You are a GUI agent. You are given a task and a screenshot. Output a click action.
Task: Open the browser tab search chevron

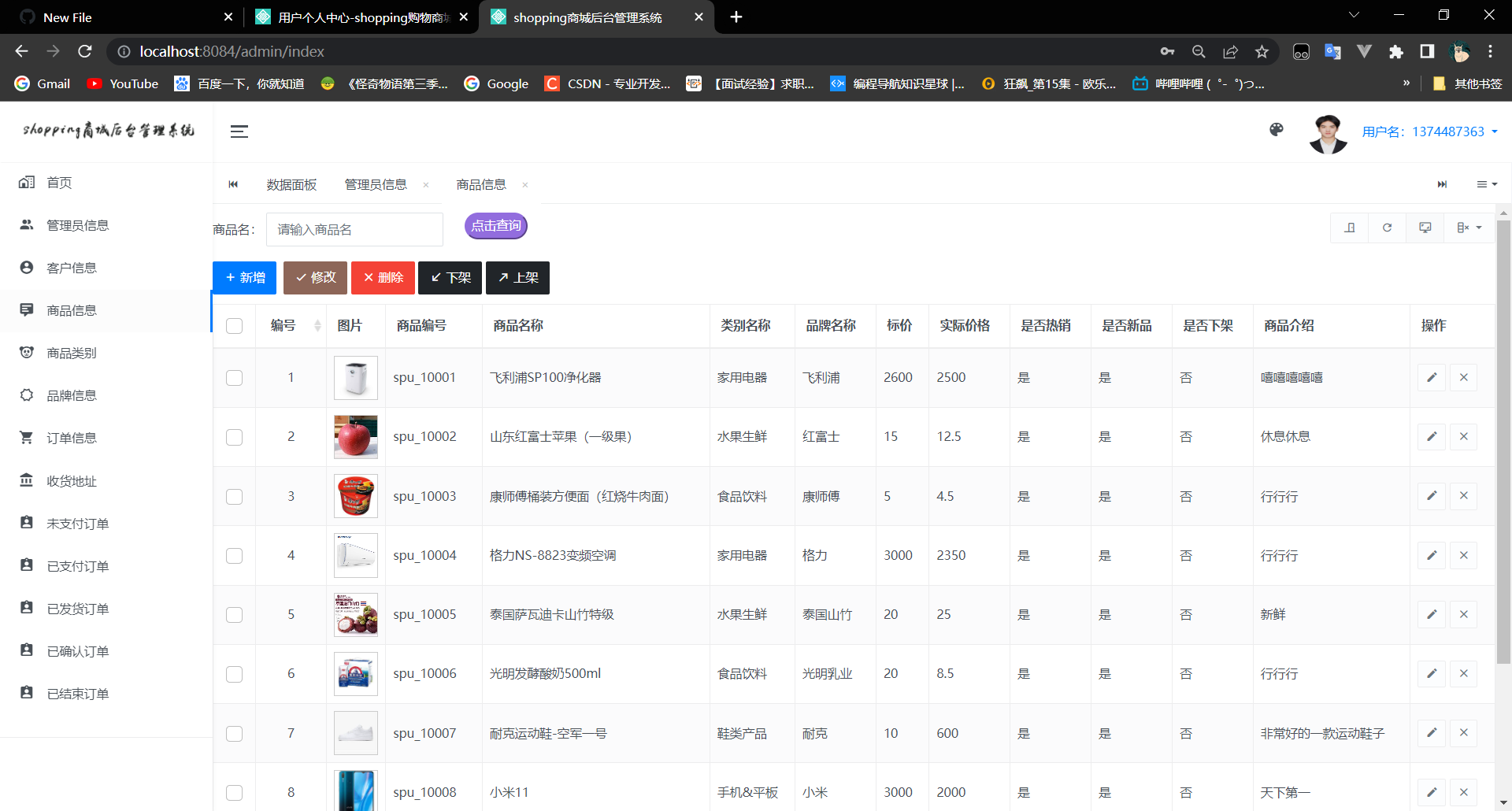tap(1354, 16)
